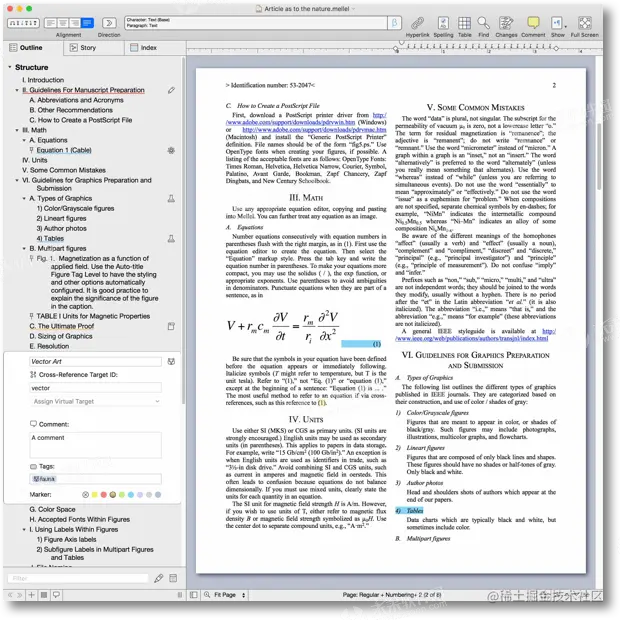Click the Character and Paragraph style box
620x620 pixels.
tap(255, 23)
